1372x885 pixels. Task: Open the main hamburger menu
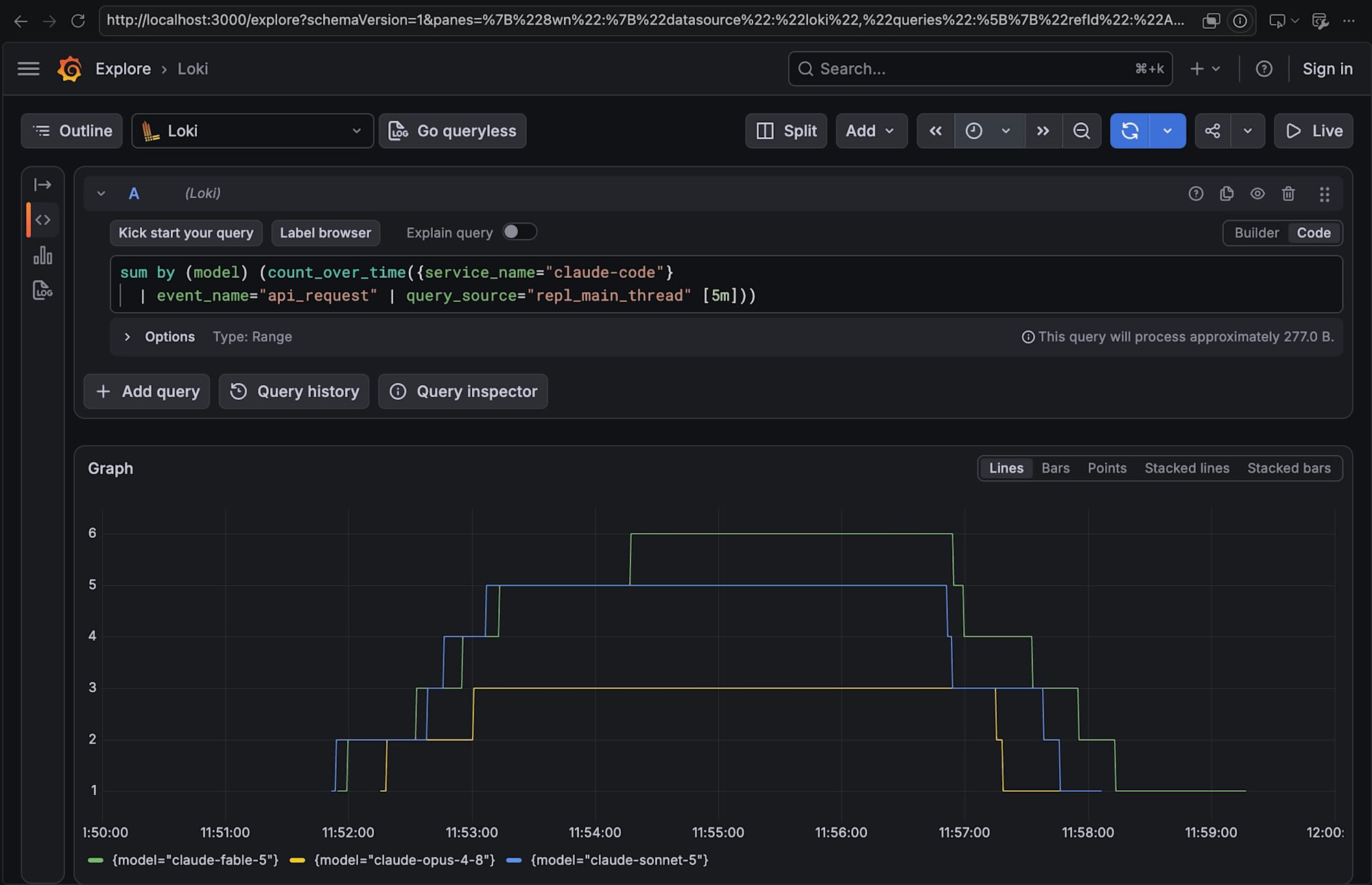[28, 69]
